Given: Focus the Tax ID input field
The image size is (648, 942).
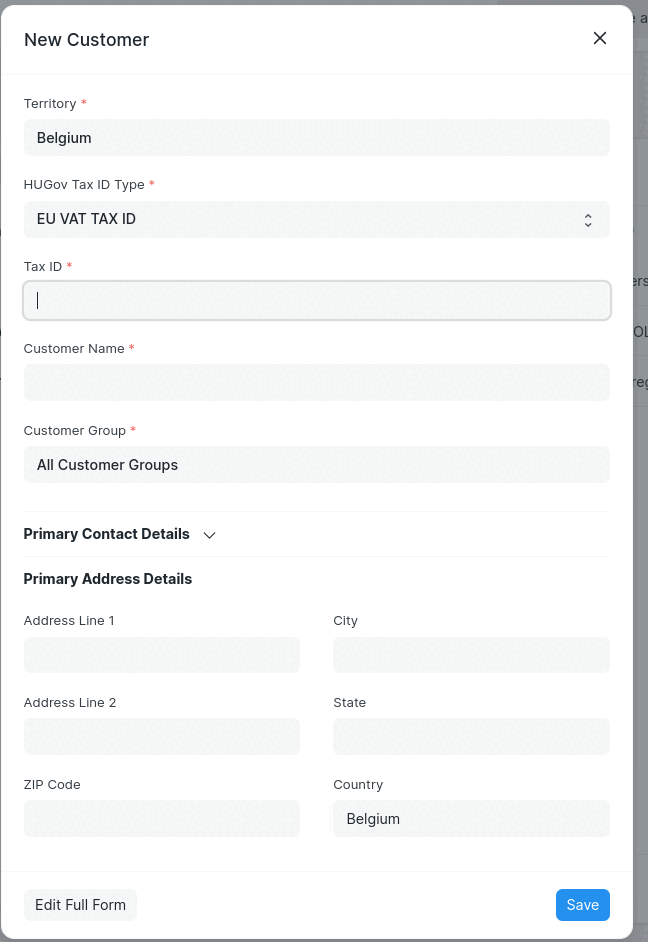Looking at the screenshot, I should 316,300.
